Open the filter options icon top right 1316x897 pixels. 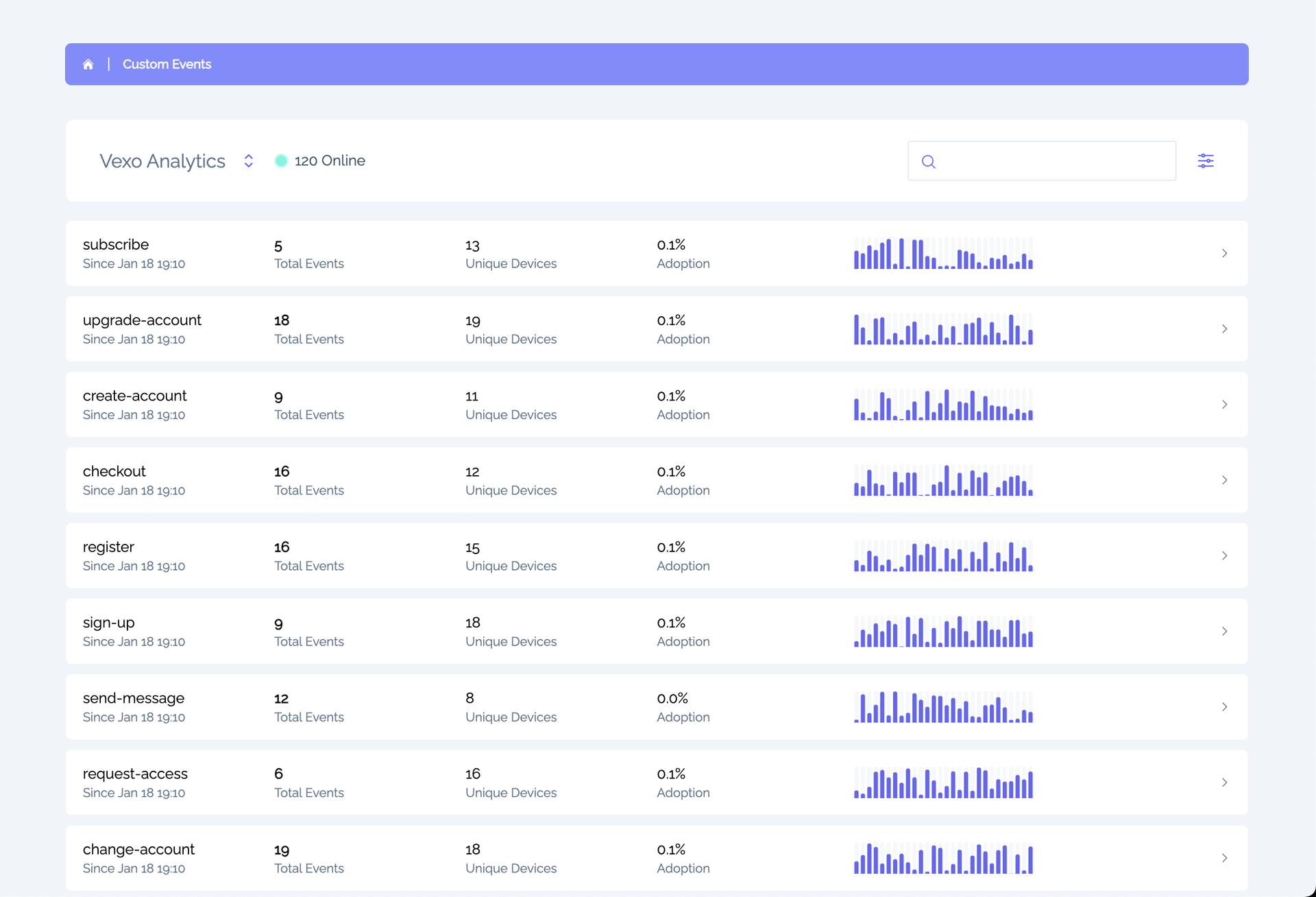click(1206, 160)
